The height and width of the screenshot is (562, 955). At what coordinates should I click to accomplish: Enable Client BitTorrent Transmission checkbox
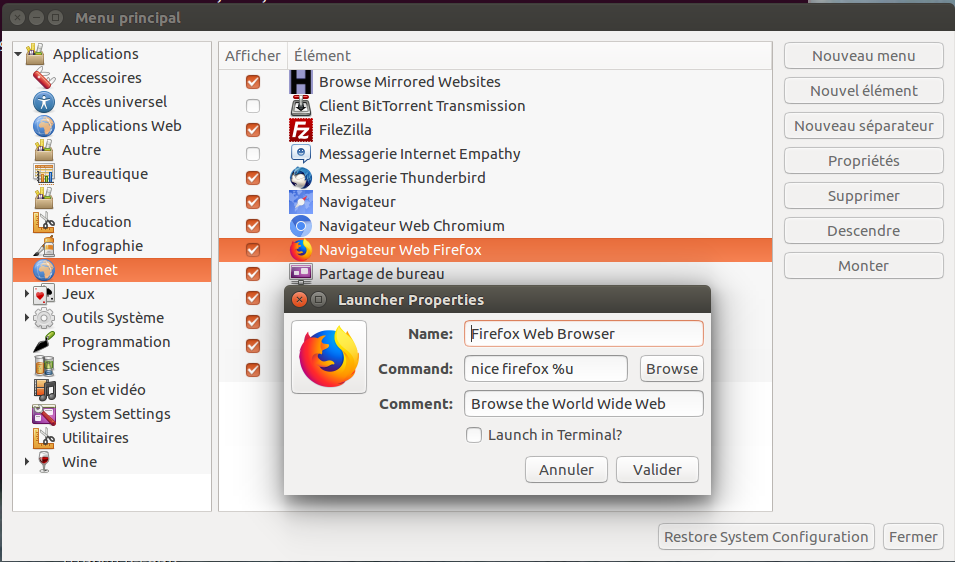pyautogui.click(x=253, y=106)
